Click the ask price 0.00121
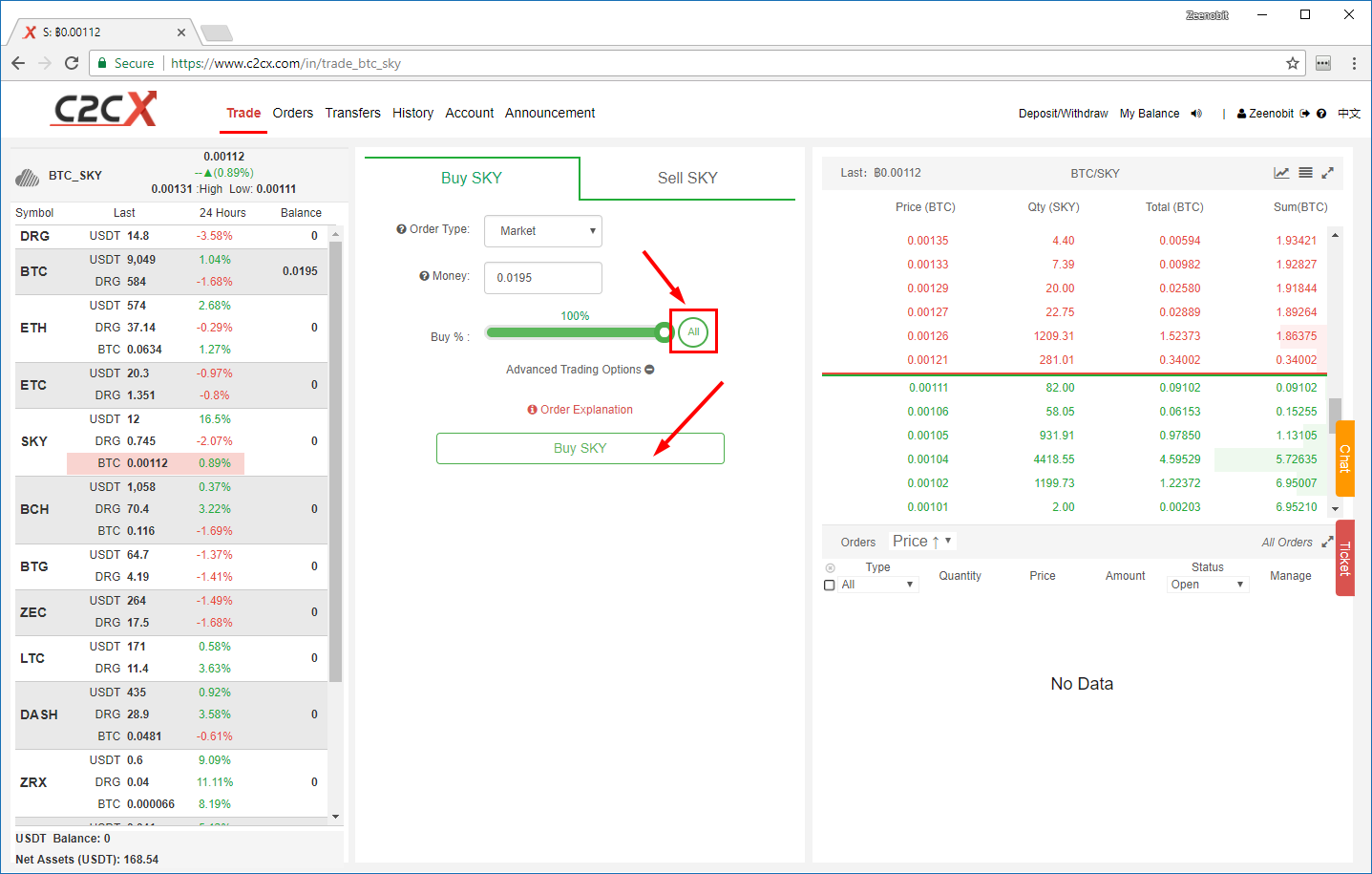This screenshot has width=1372, height=874. click(x=928, y=360)
